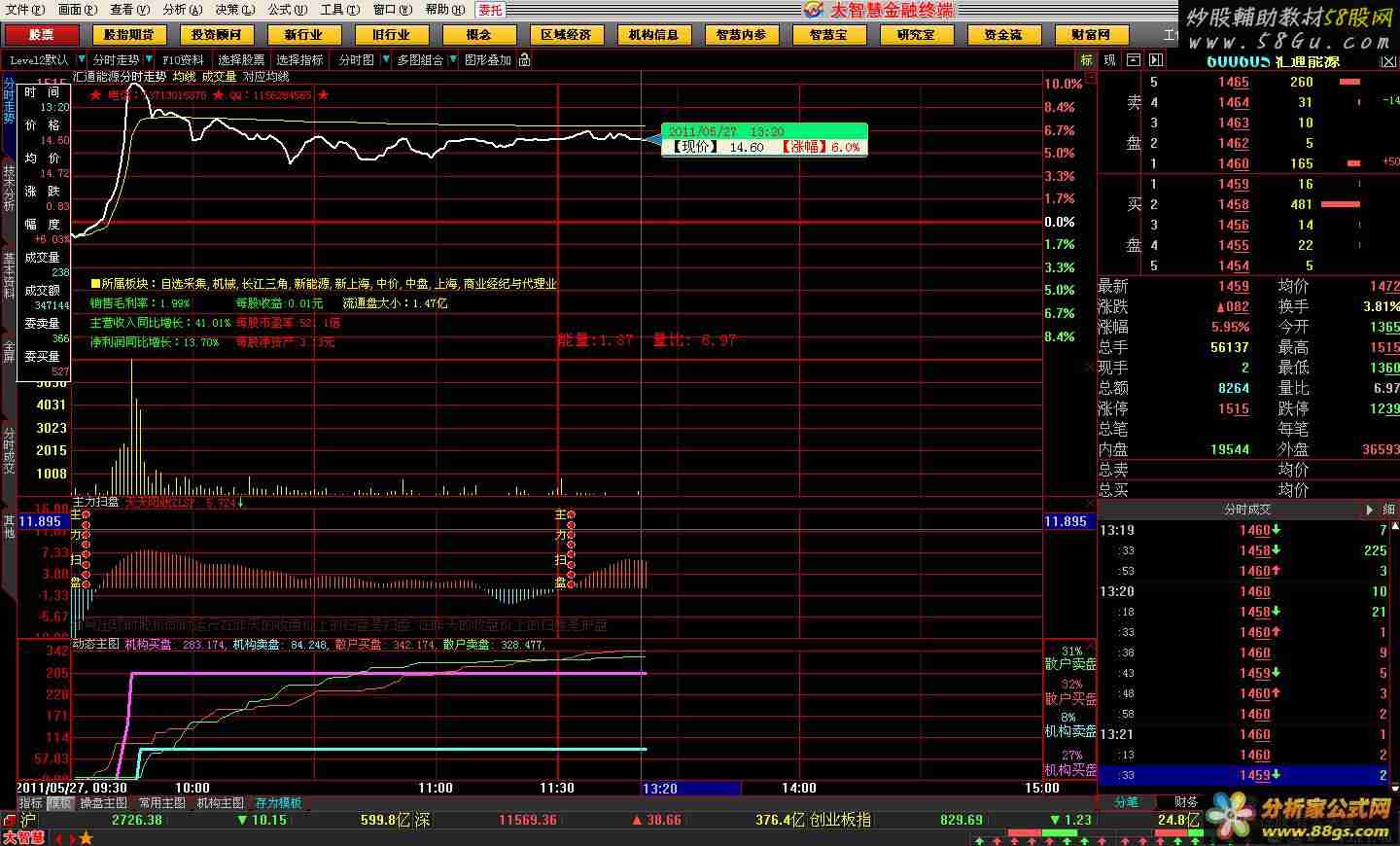Click the 智慧宝 button
The width and height of the screenshot is (1400, 846).
click(828, 34)
